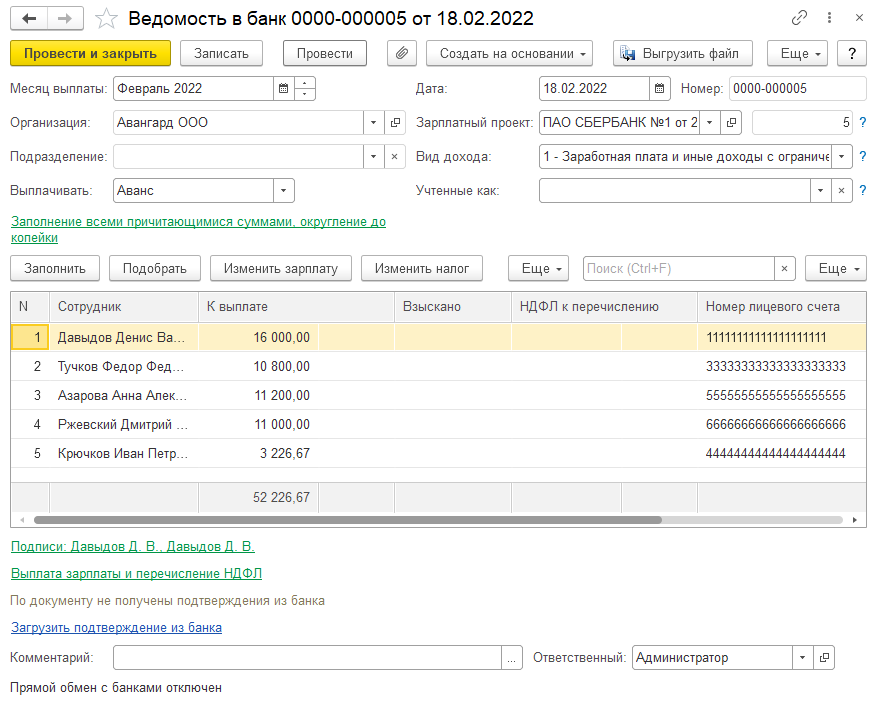Click the paperclip attachments button
The image size is (886, 703).
tap(401, 53)
